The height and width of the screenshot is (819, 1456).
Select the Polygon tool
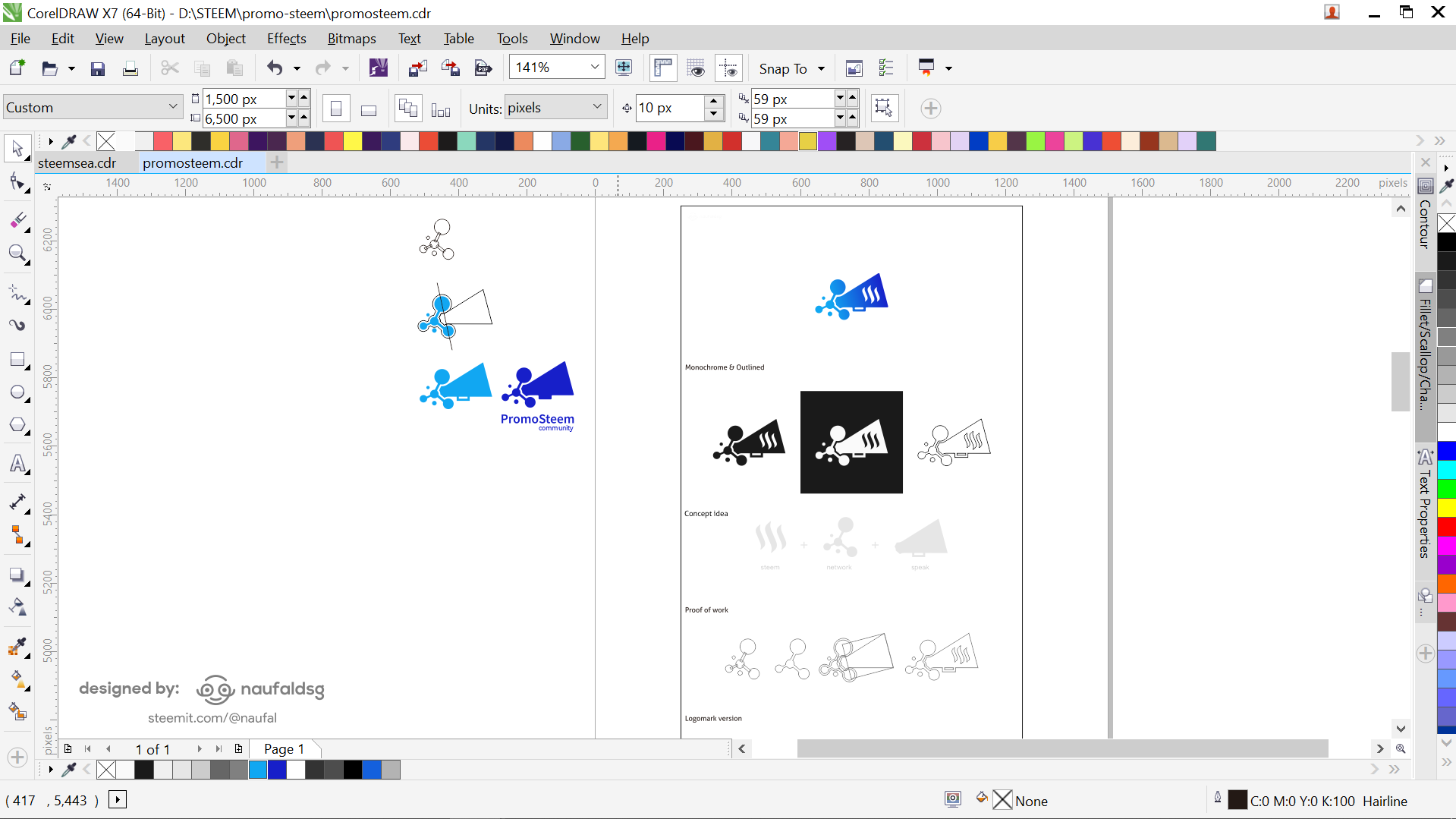click(x=17, y=425)
